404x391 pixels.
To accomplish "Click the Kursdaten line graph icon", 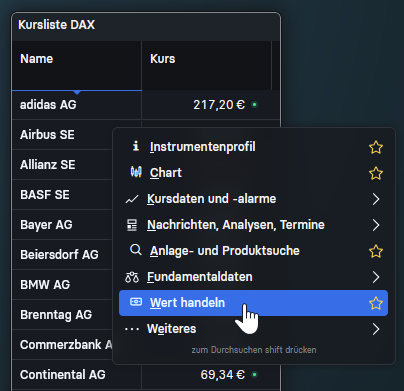I will coord(132,199).
